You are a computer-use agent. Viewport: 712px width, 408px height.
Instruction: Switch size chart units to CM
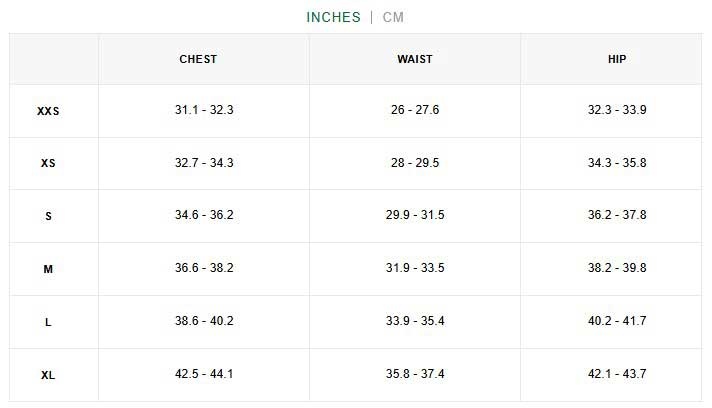coord(393,17)
